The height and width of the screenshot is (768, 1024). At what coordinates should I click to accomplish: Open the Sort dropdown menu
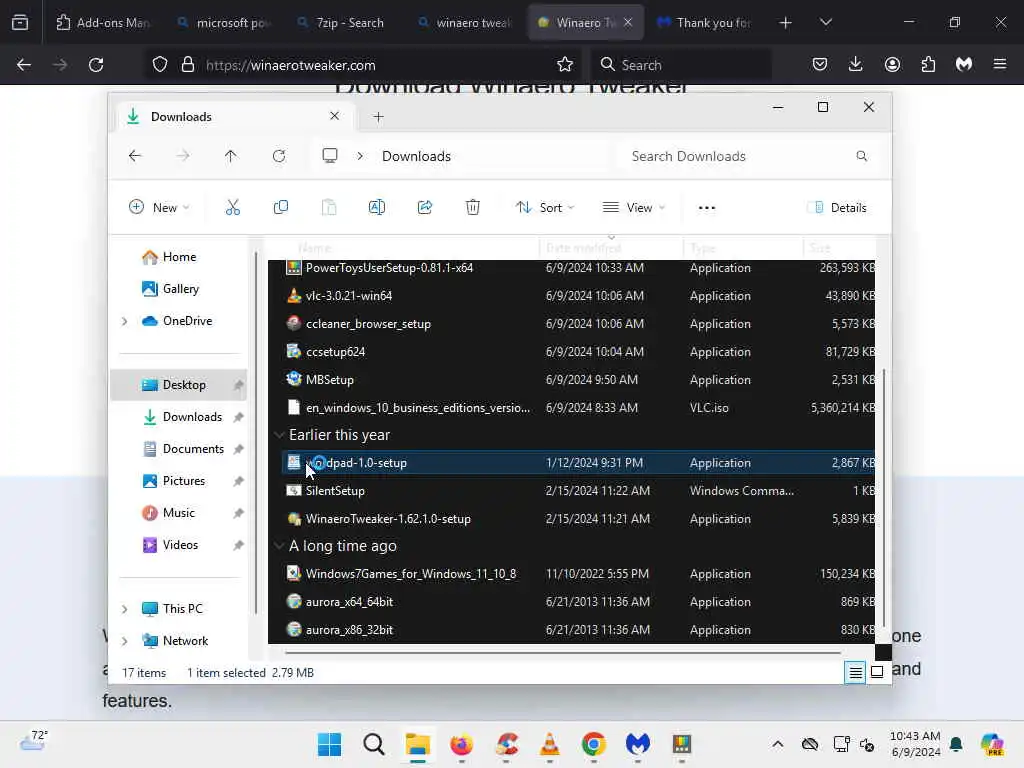click(545, 208)
